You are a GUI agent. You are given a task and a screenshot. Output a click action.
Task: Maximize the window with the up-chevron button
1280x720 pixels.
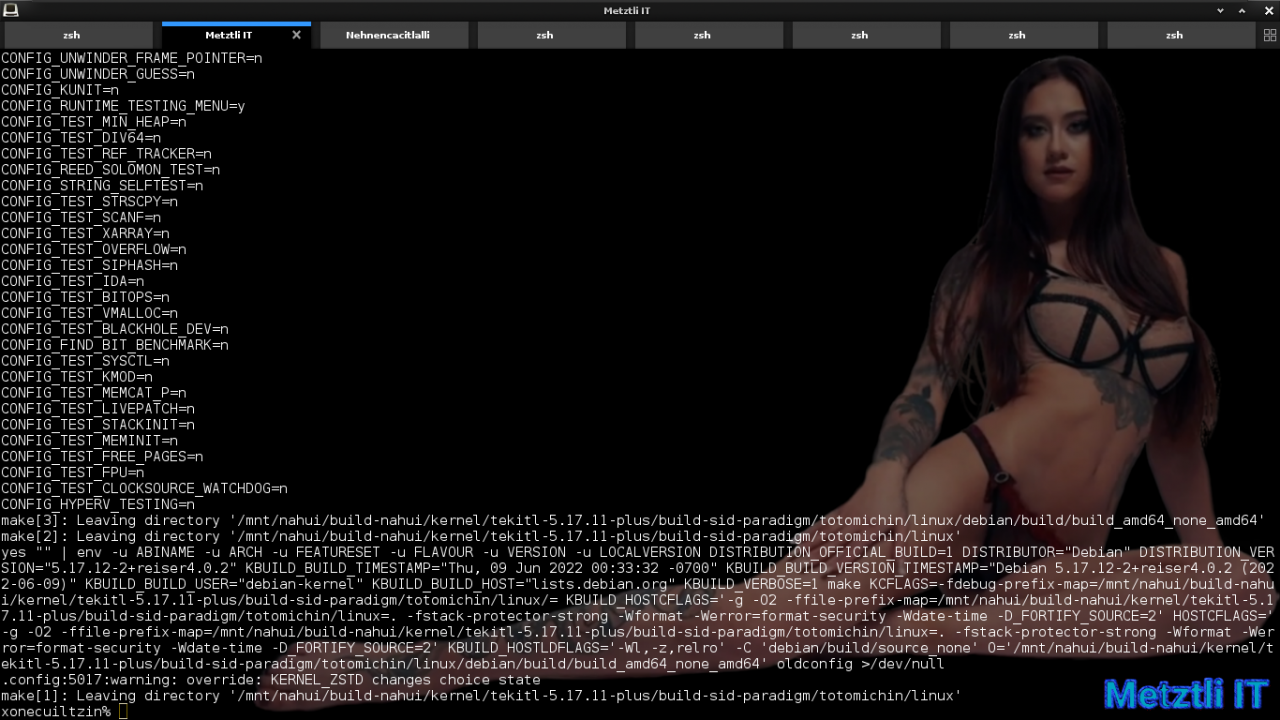(x=1243, y=10)
